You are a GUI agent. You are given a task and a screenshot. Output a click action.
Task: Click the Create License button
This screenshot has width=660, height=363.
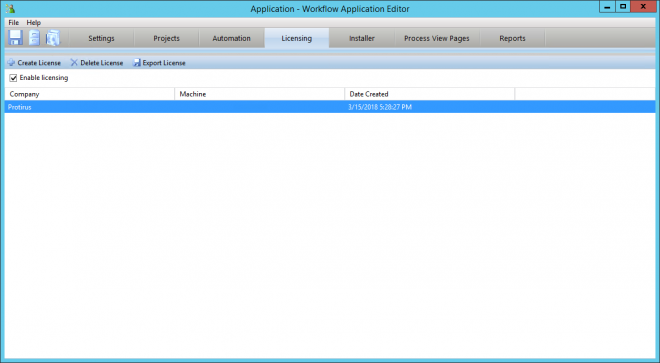pos(34,63)
